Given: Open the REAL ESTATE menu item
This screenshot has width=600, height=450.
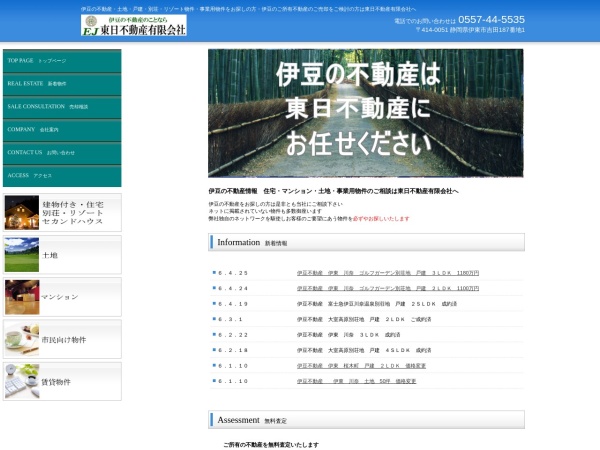Looking at the screenshot, I should [62, 84].
